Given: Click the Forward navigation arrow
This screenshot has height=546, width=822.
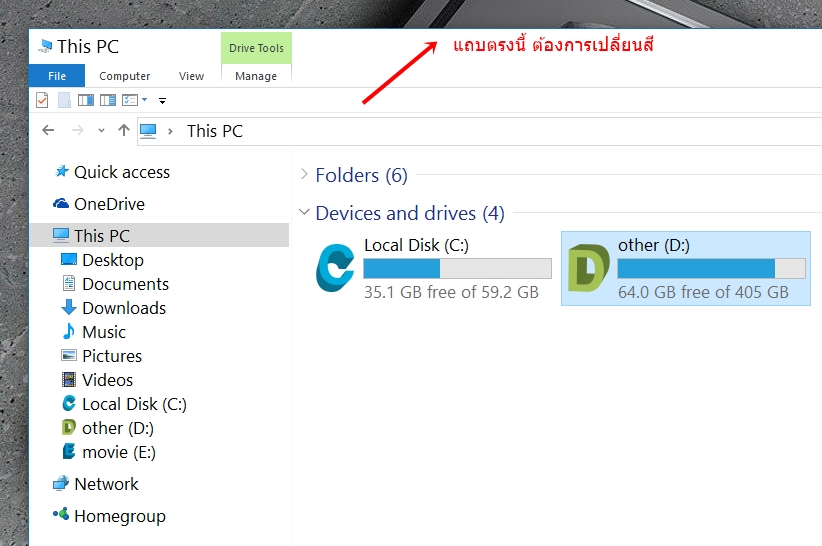Looking at the screenshot, I should (78, 130).
